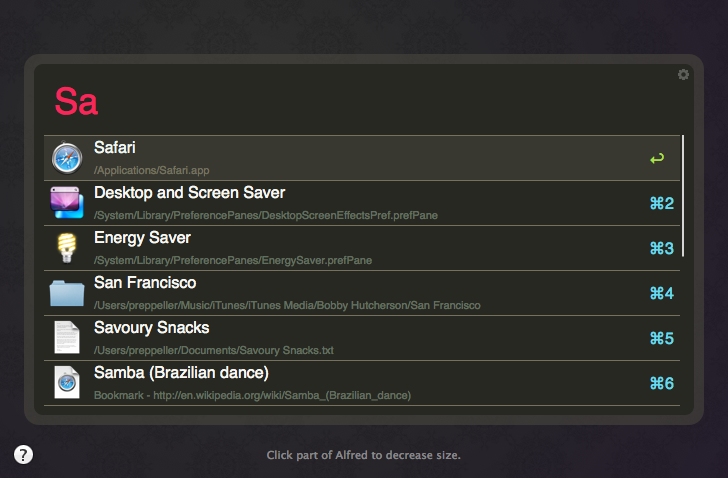Click the San Francisco folder icon
This screenshot has height=478, width=728.
pos(67,293)
